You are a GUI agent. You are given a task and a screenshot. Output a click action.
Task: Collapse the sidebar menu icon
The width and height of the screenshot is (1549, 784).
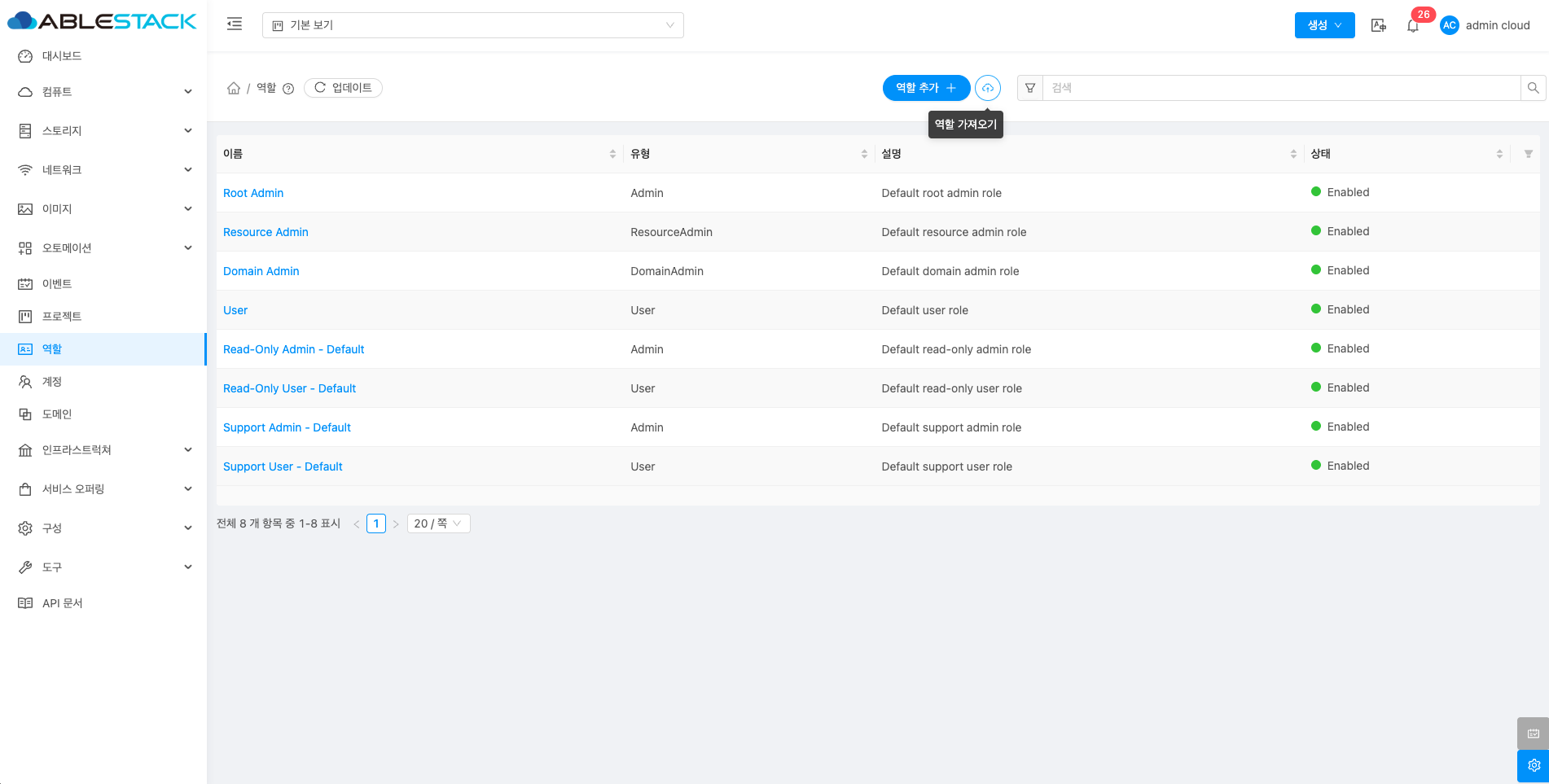(235, 24)
